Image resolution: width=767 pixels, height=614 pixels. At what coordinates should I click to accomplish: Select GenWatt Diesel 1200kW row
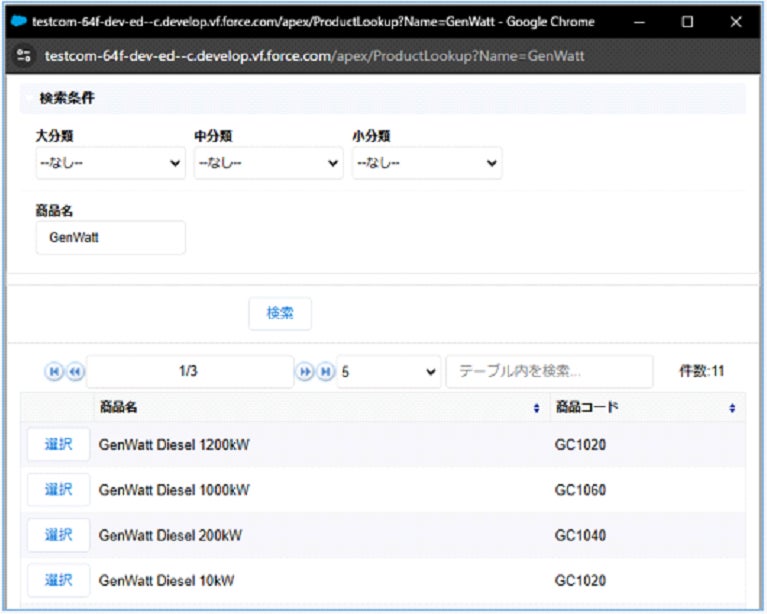click(59, 444)
